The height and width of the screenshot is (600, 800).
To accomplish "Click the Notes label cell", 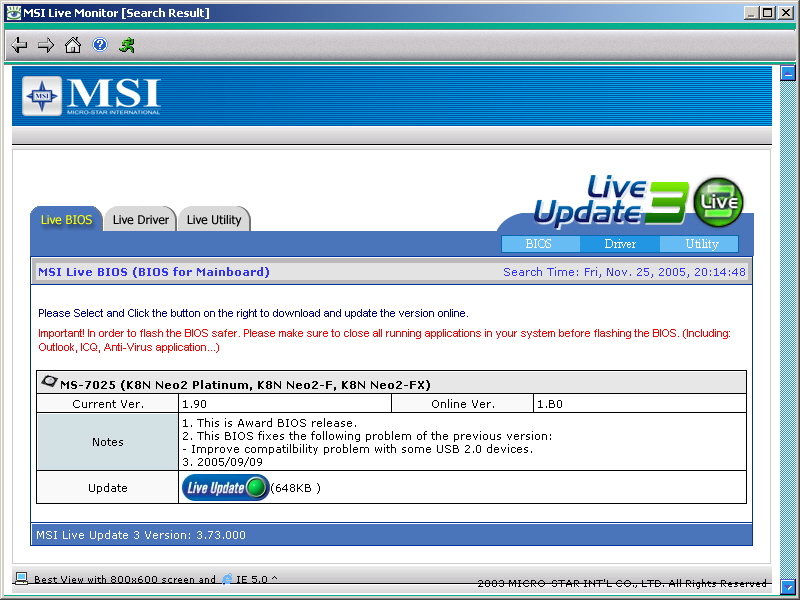I will (x=108, y=442).
